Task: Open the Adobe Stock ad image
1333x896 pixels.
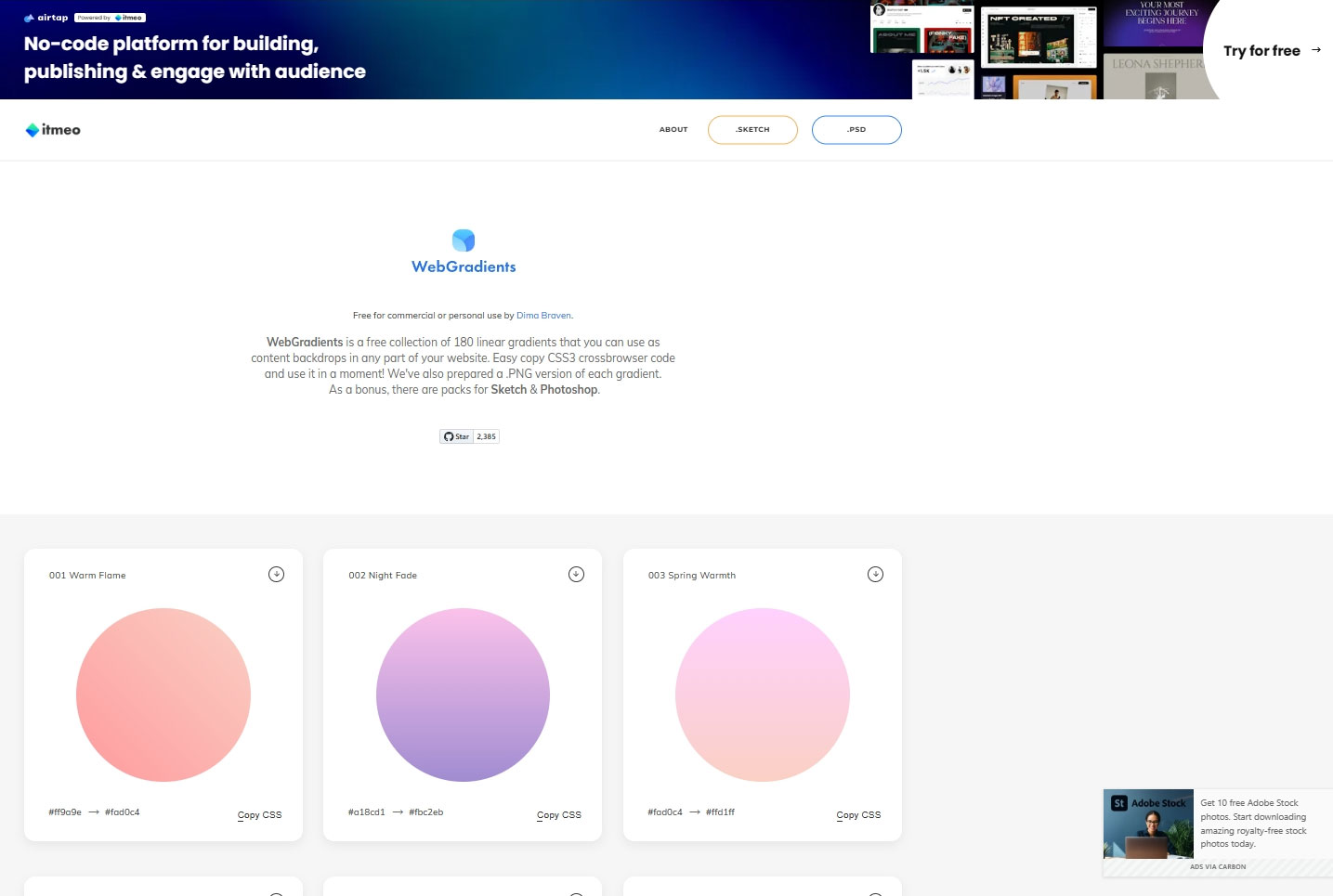Action: (x=1148, y=824)
